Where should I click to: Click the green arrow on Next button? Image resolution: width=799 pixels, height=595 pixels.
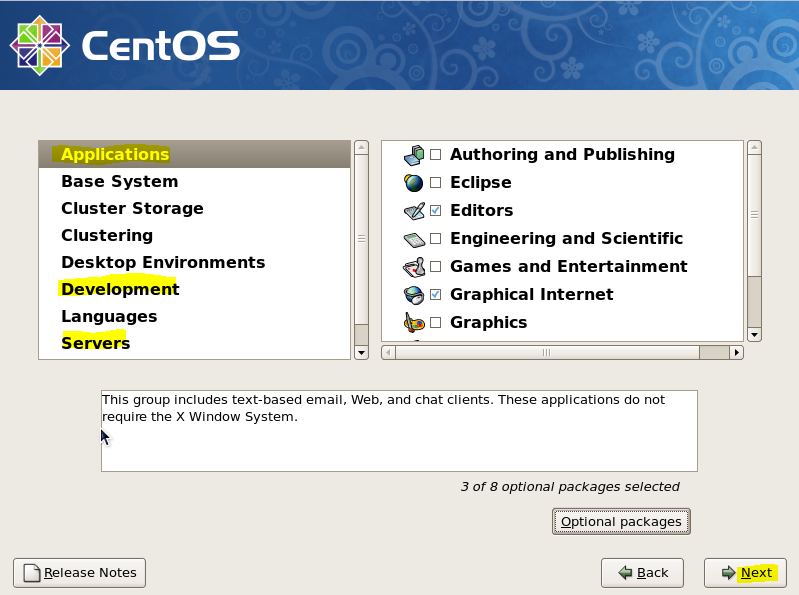(729, 573)
